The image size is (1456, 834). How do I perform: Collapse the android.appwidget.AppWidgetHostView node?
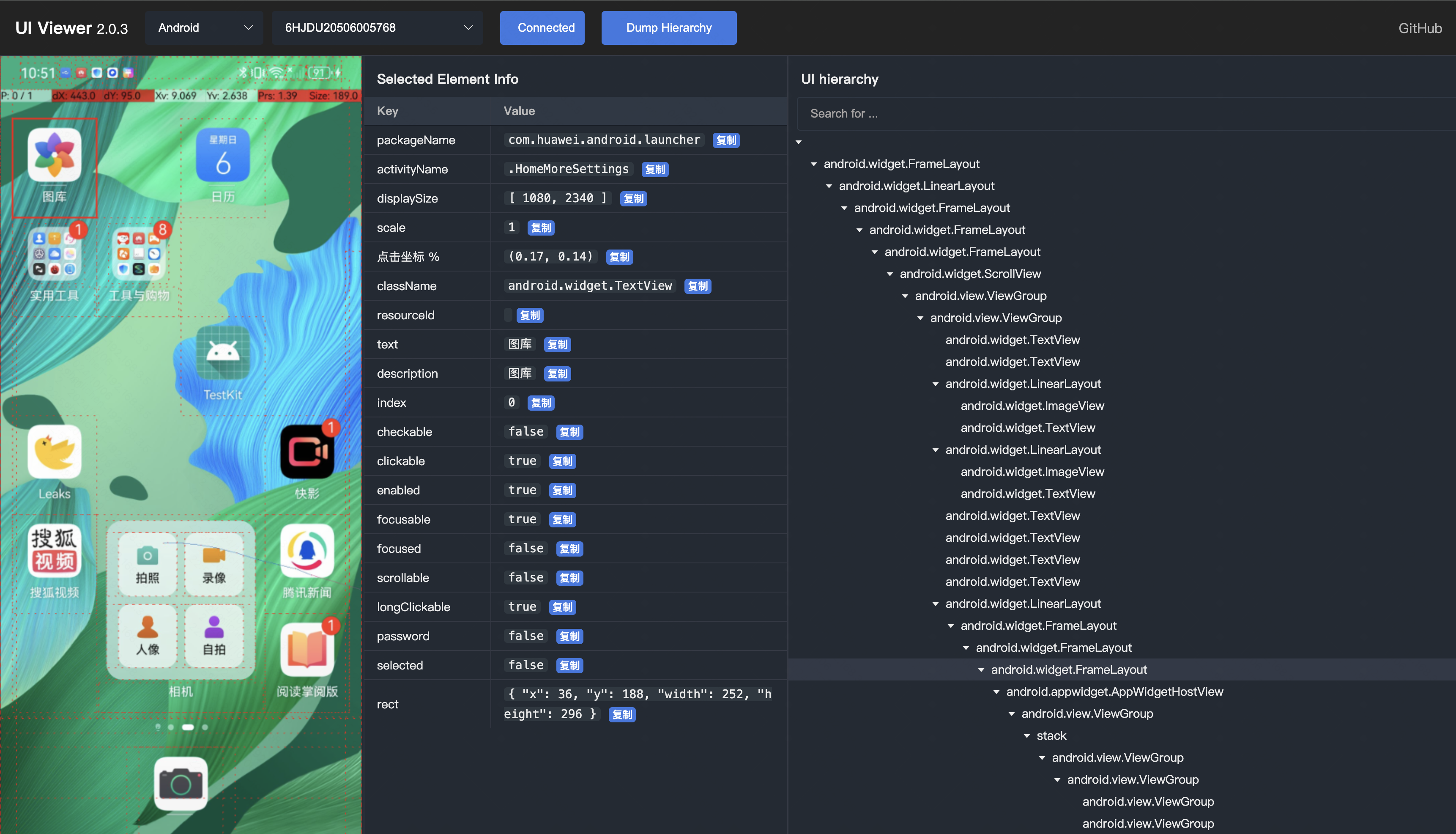996,692
